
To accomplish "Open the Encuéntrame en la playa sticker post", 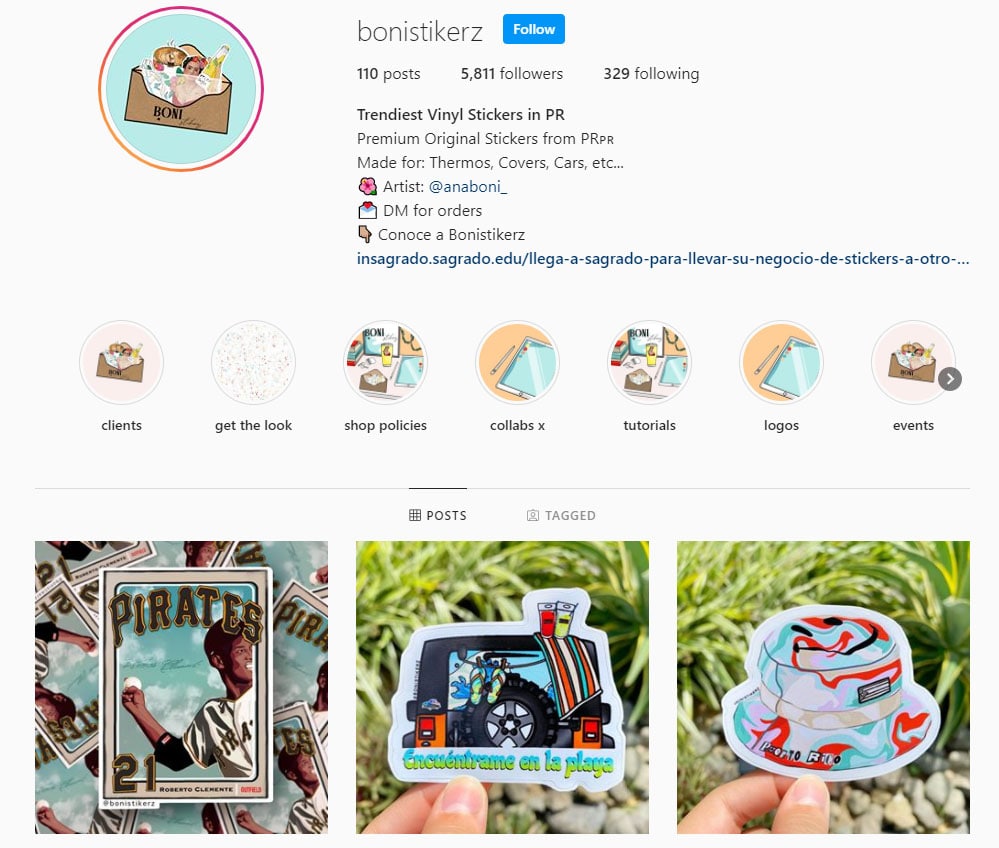I will (x=503, y=687).
